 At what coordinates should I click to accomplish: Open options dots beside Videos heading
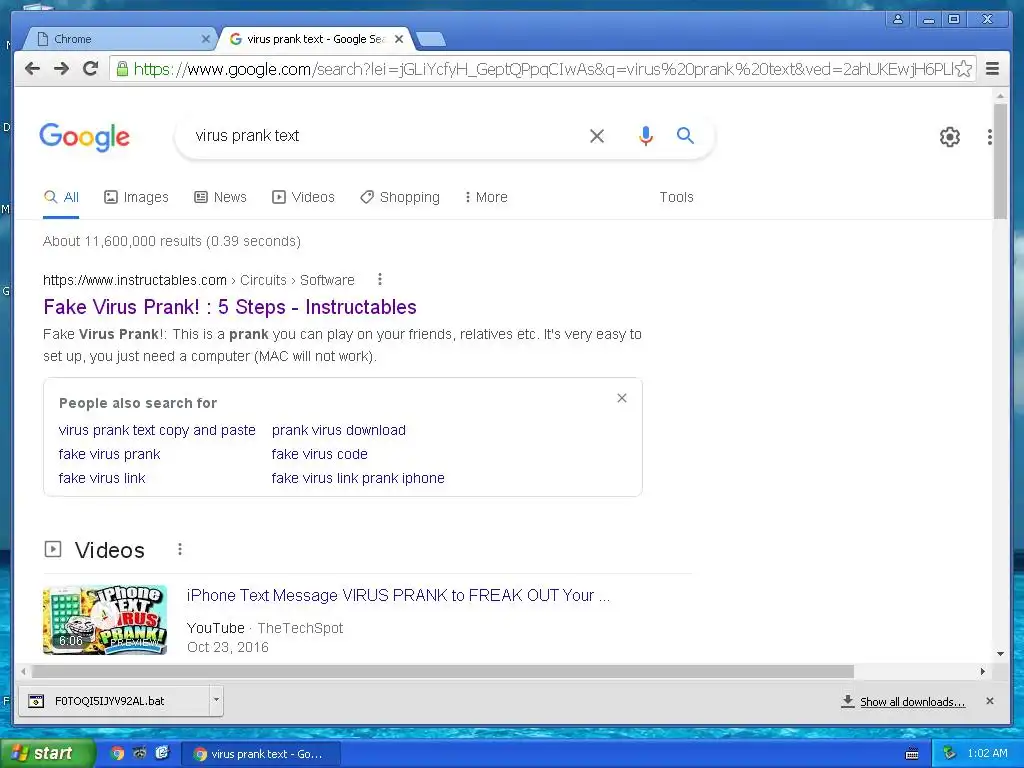point(180,550)
